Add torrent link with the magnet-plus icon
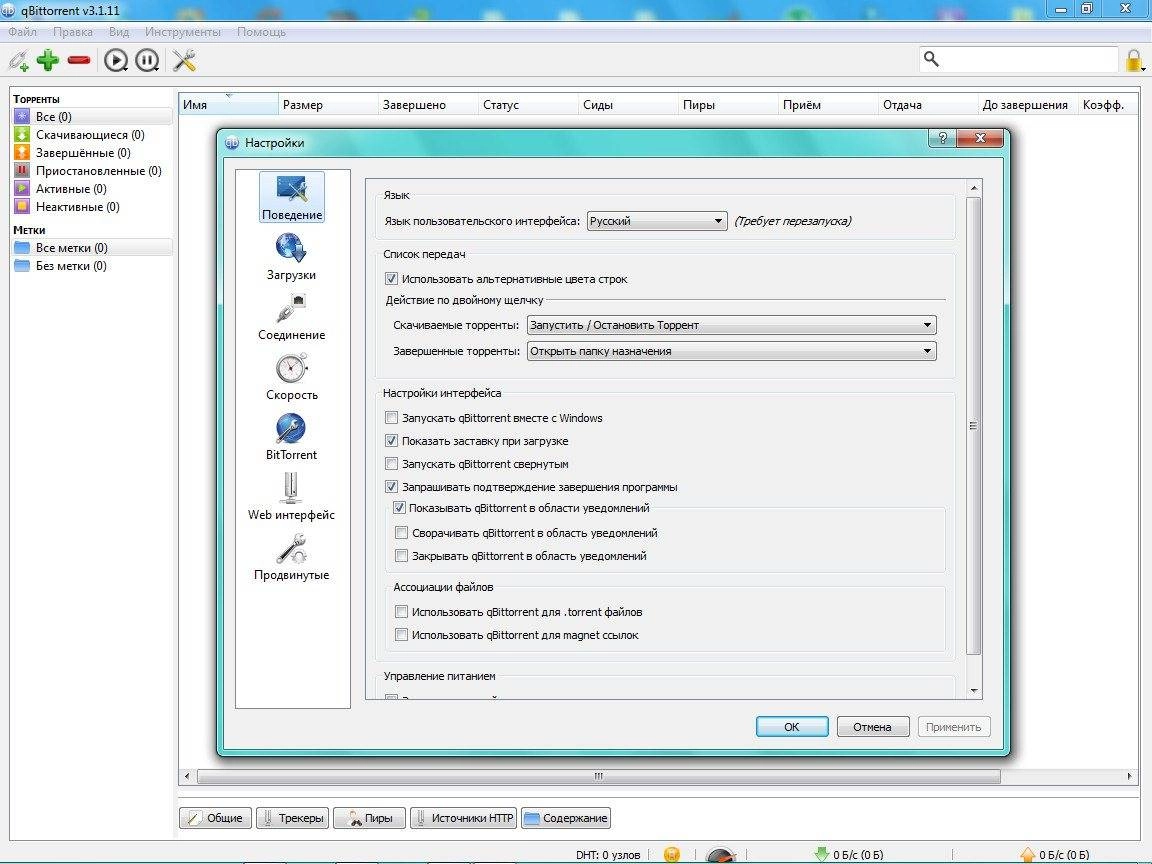The width and height of the screenshot is (1152, 864). (19, 60)
